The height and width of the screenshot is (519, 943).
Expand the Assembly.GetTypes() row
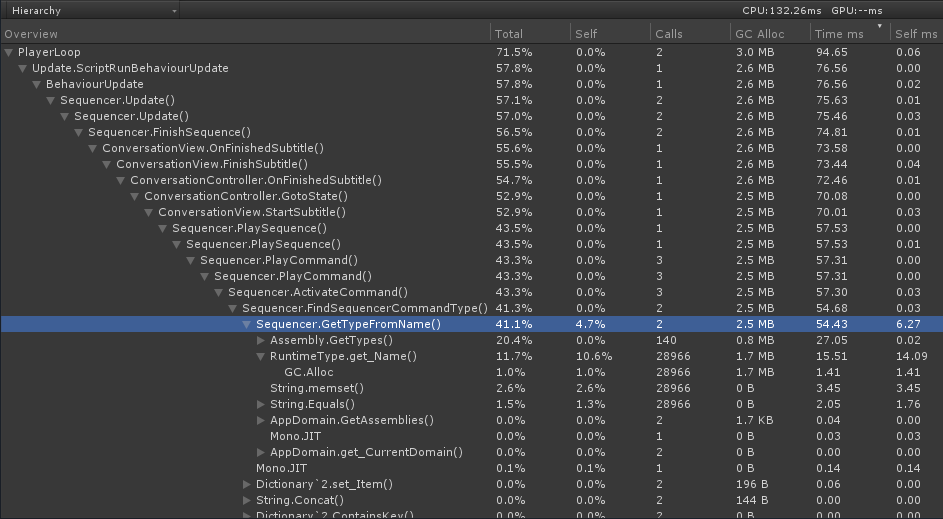260,340
